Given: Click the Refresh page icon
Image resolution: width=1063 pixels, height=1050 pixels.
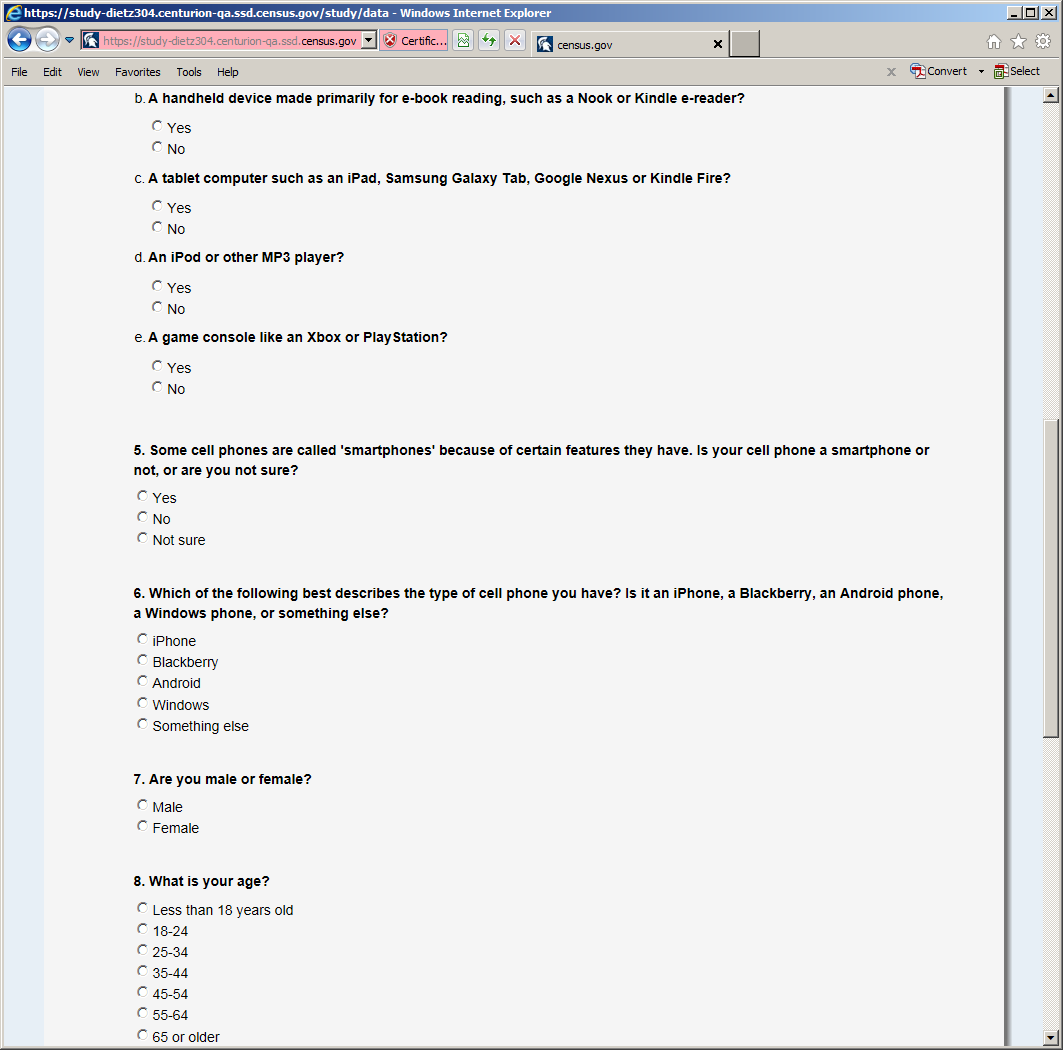Looking at the screenshot, I should click(x=488, y=41).
